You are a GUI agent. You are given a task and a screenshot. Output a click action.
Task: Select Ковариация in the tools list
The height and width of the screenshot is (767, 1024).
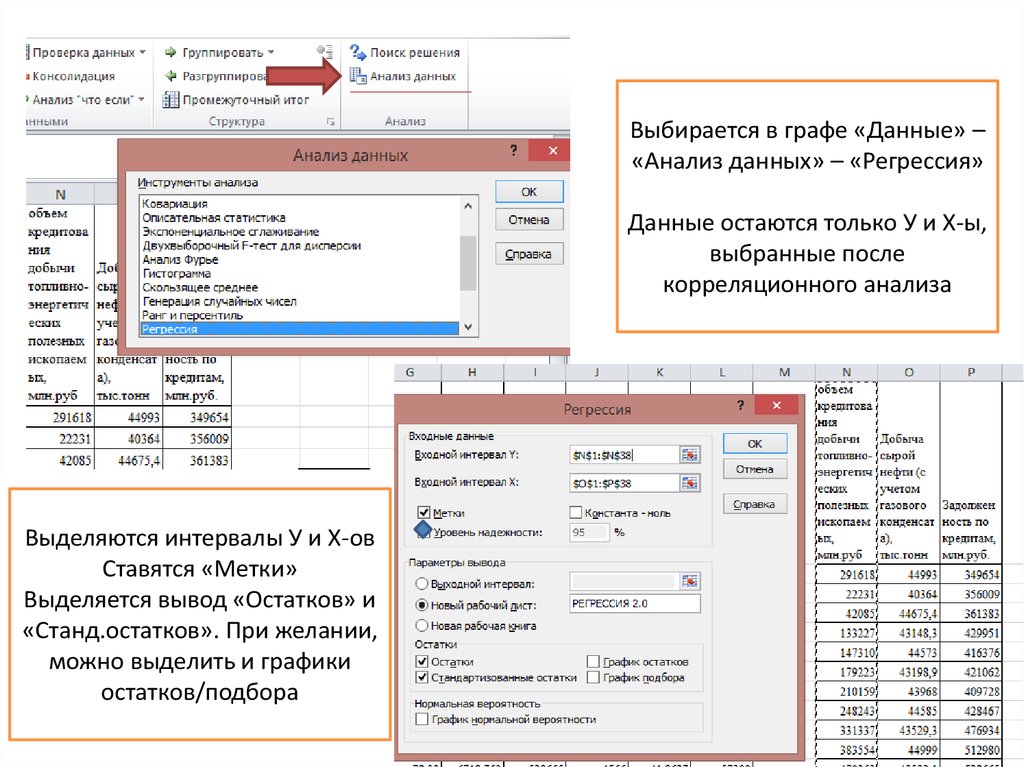tap(300, 204)
